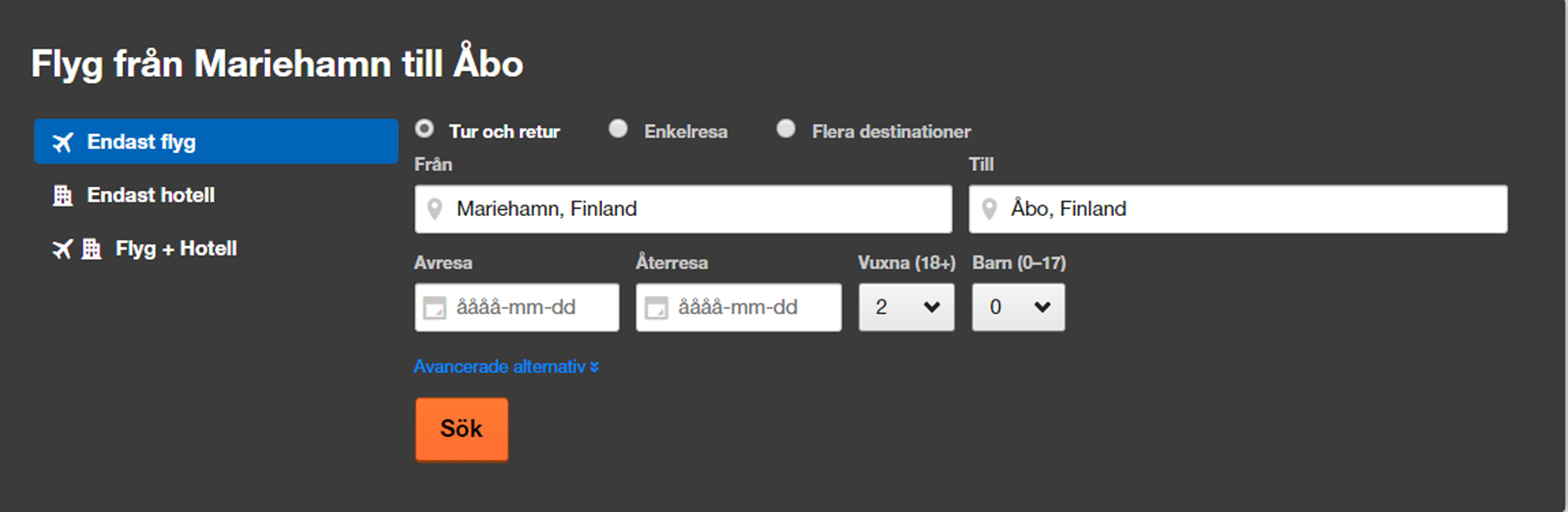The image size is (1568, 512).
Task: Click the airplane icon in Flyg + Hotell
Action: click(x=62, y=249)
